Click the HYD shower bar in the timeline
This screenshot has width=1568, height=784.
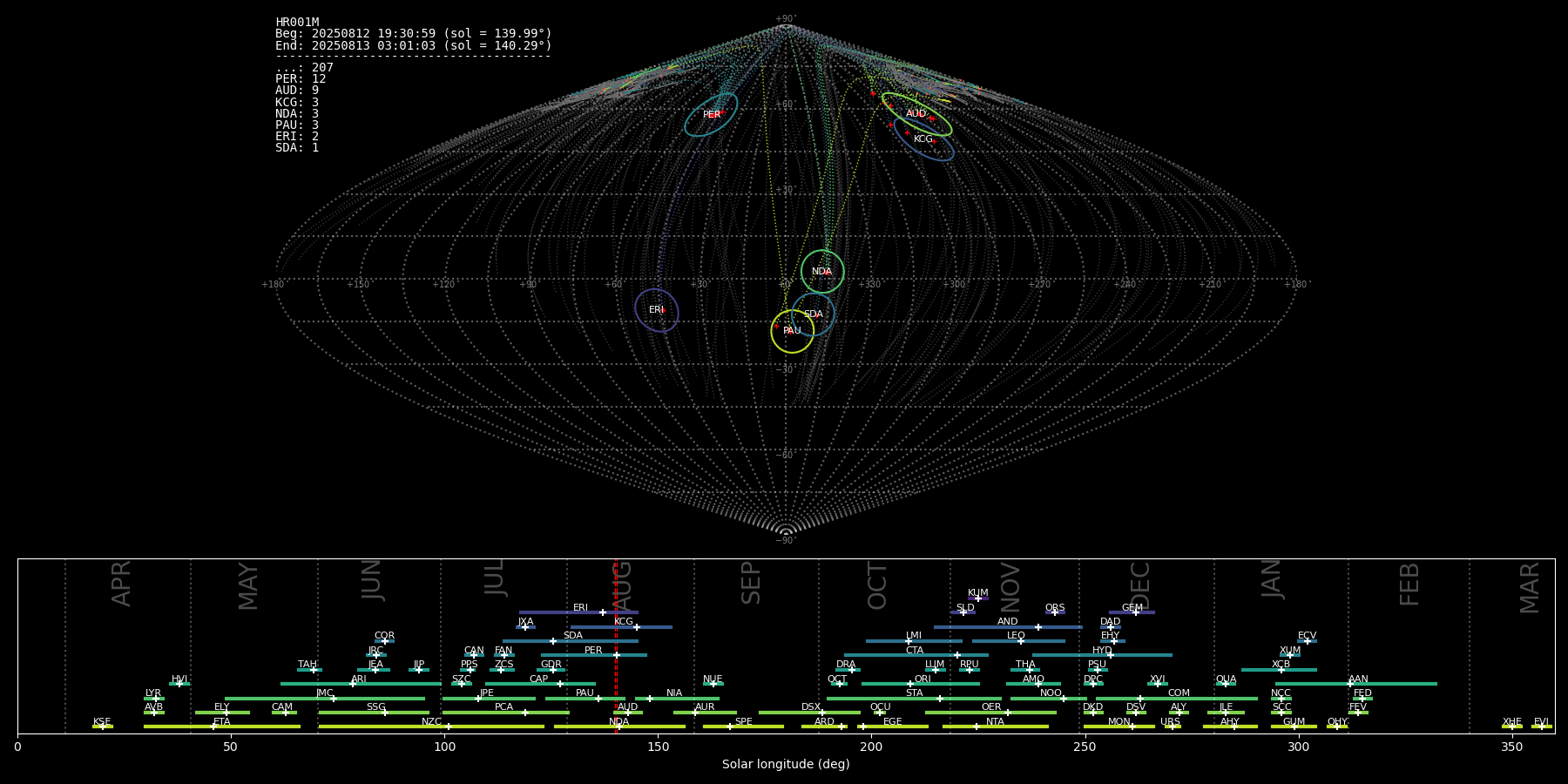pyautogui.click(x=1102, y=655)
